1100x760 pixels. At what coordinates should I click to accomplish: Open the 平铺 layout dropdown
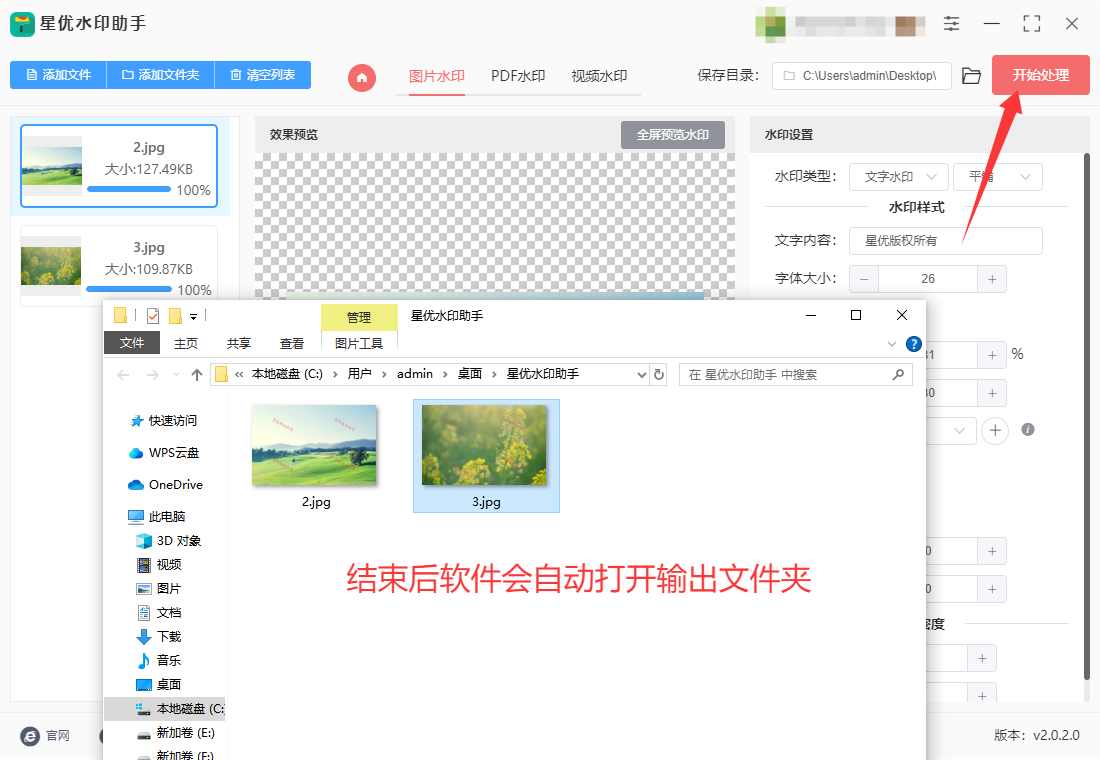point(998,177)
